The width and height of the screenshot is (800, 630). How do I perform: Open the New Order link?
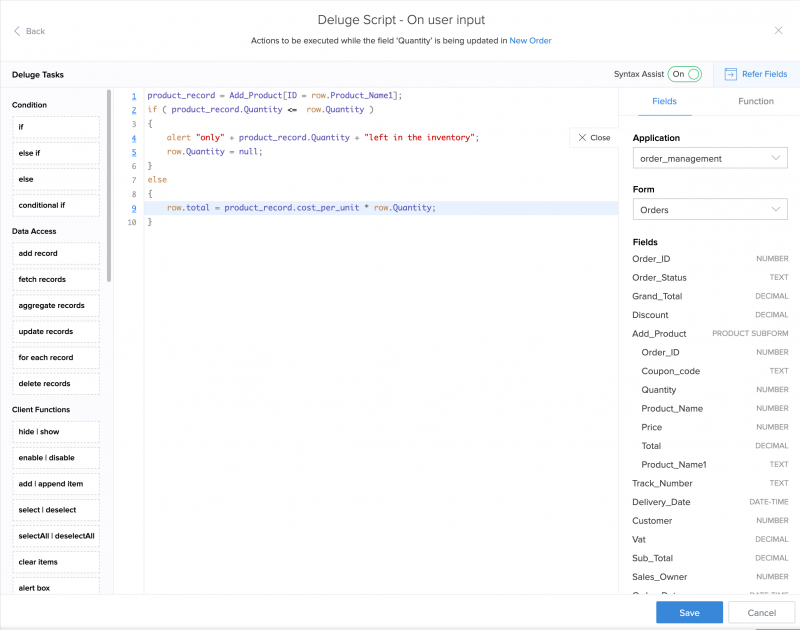pyautogui.click(x=530, y=41)
